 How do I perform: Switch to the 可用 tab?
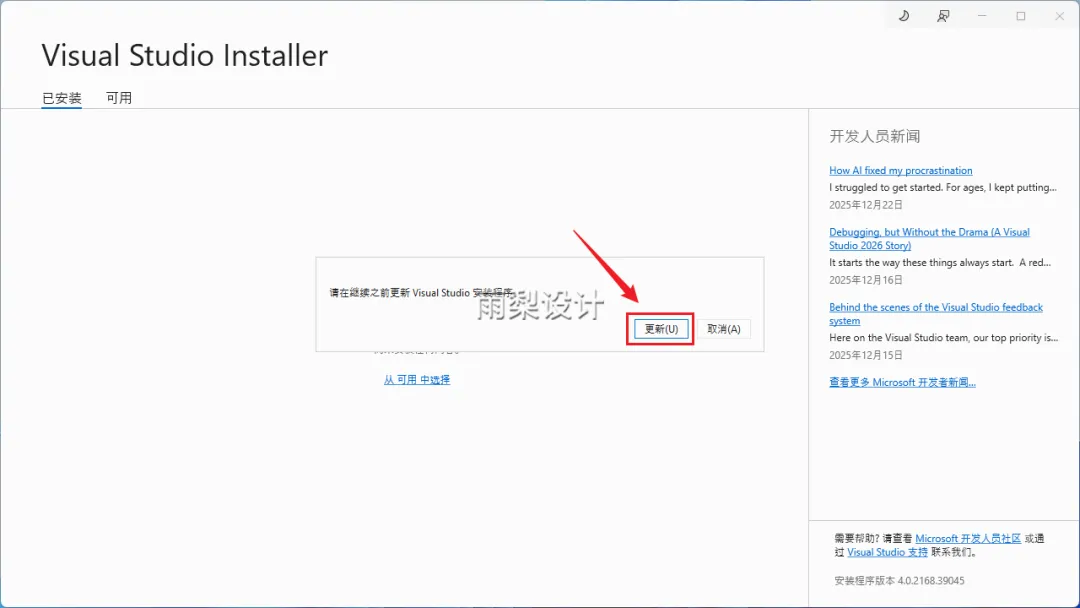[118, 98]
